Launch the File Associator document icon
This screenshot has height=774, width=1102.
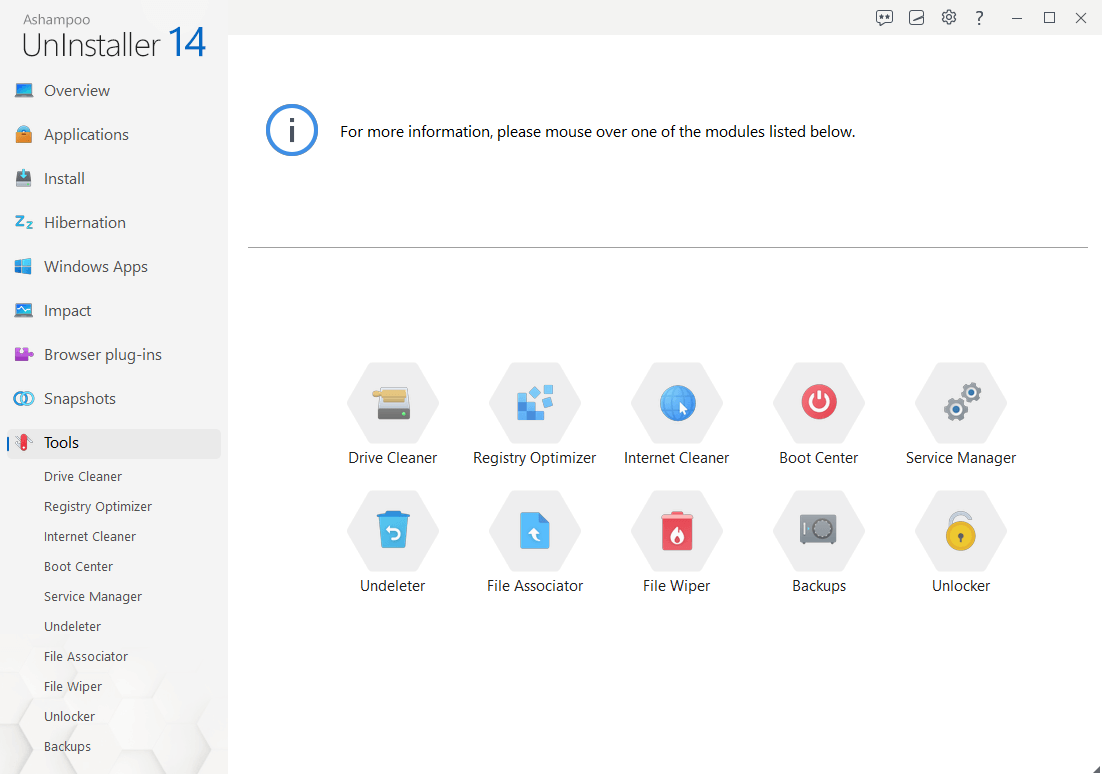[535, 531]
